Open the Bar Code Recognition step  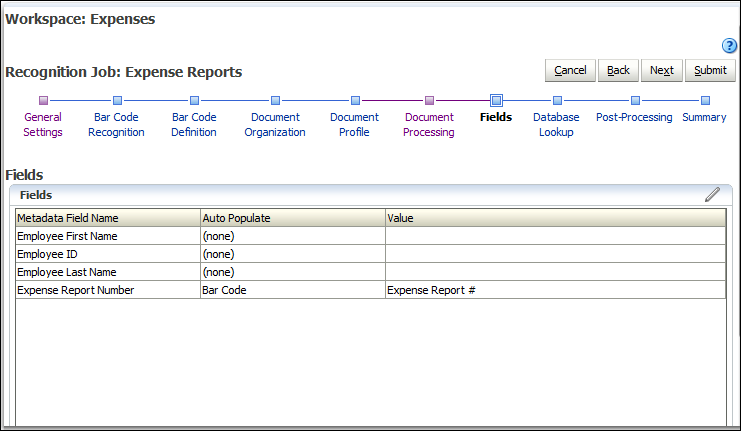click(116, 124)
